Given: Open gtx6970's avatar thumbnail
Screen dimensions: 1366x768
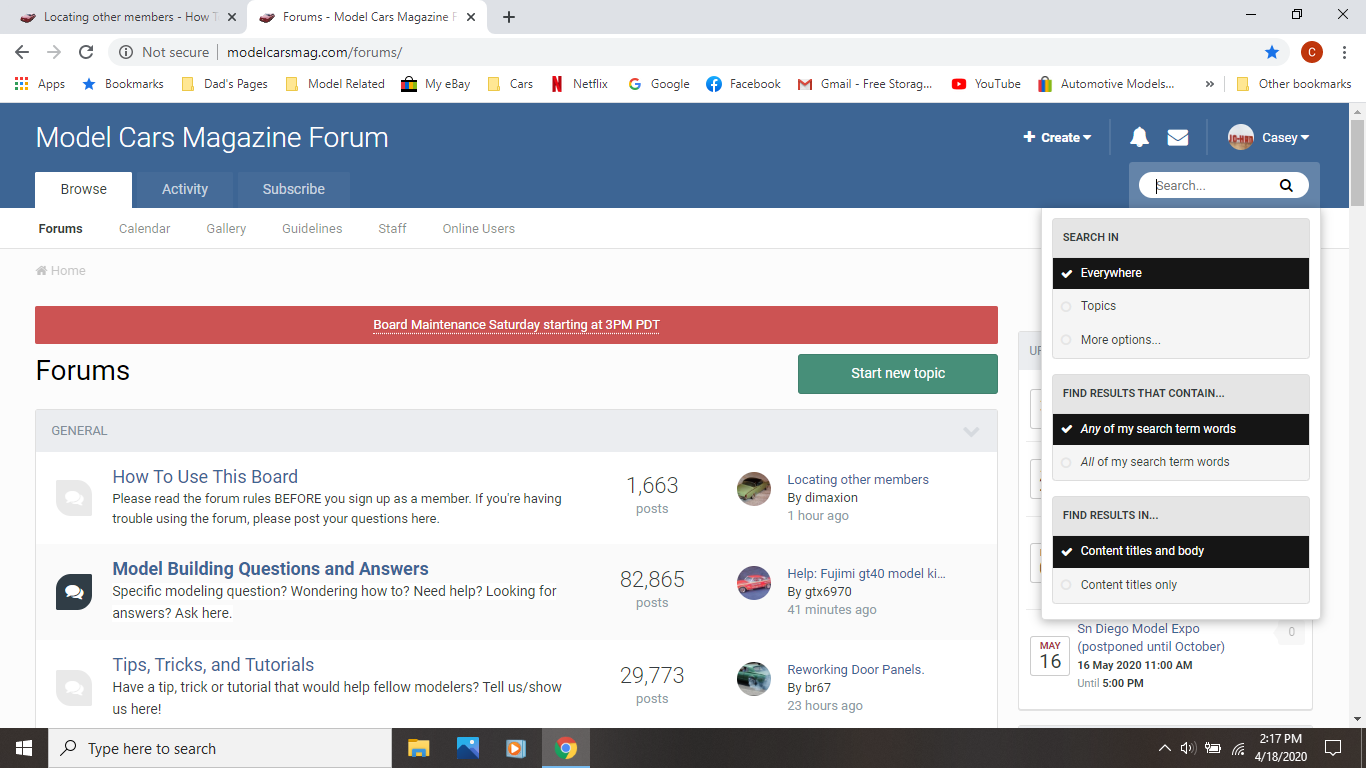Looking at the screenshot, I should click(754, 583).
